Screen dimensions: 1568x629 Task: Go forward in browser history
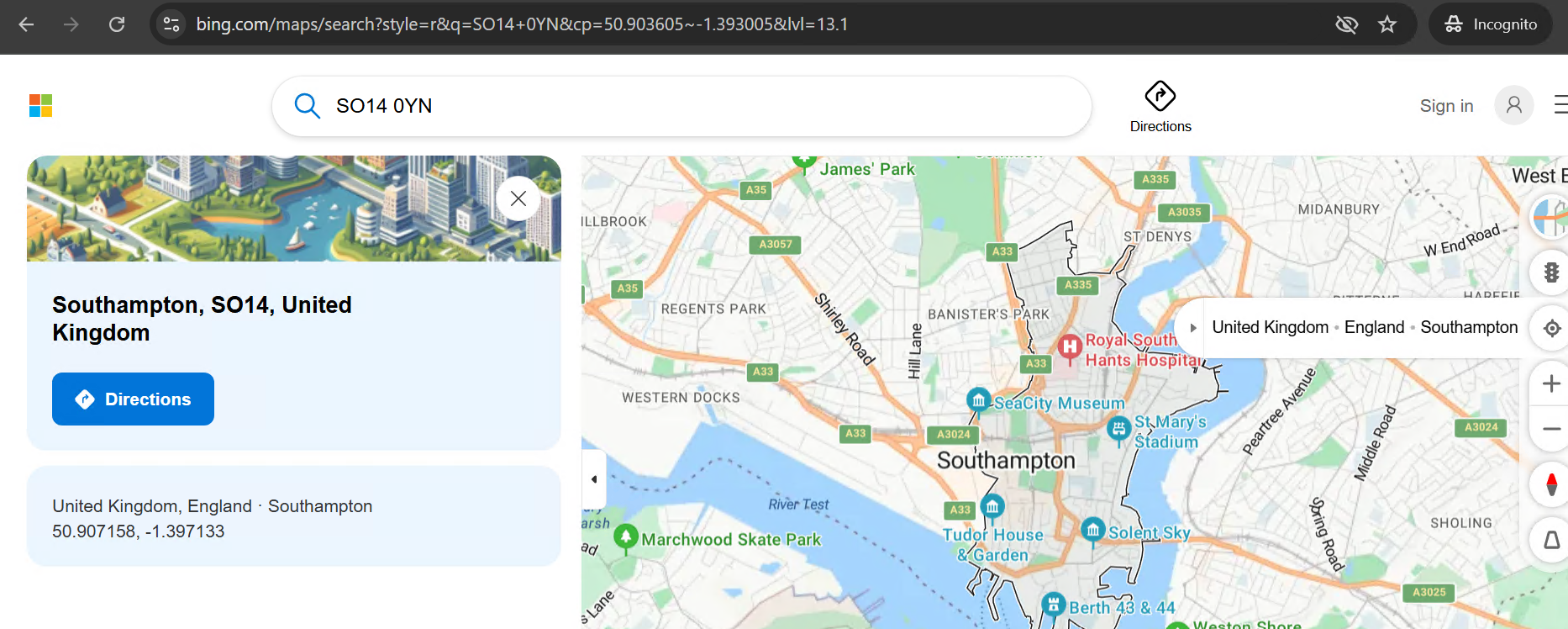coord(71,24)
